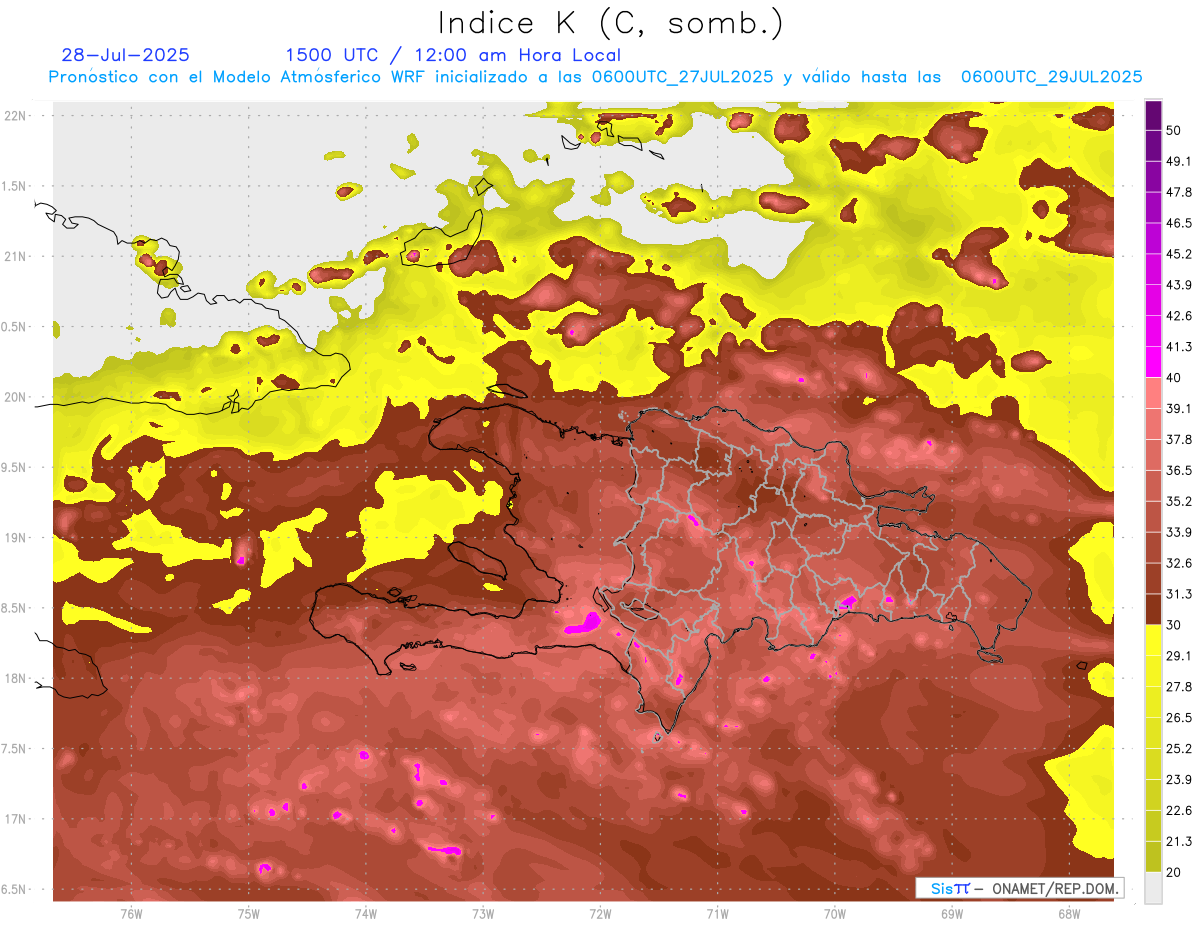Pick the gray swatch below 20 on colorbar
Image resolution: width=1200 pixels, height=927 pixels.
coord(1153,886)
